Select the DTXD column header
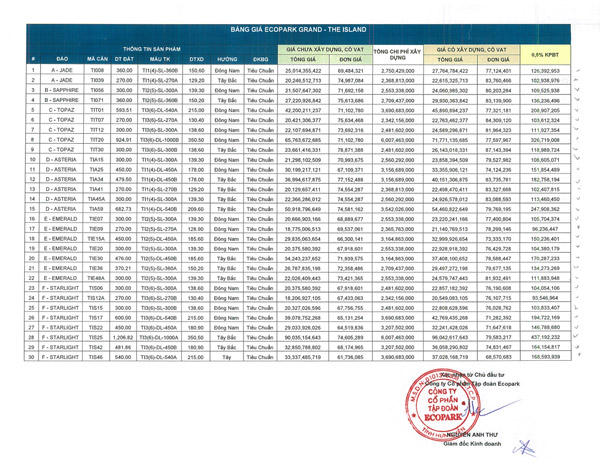 click(x=196, y=59)
